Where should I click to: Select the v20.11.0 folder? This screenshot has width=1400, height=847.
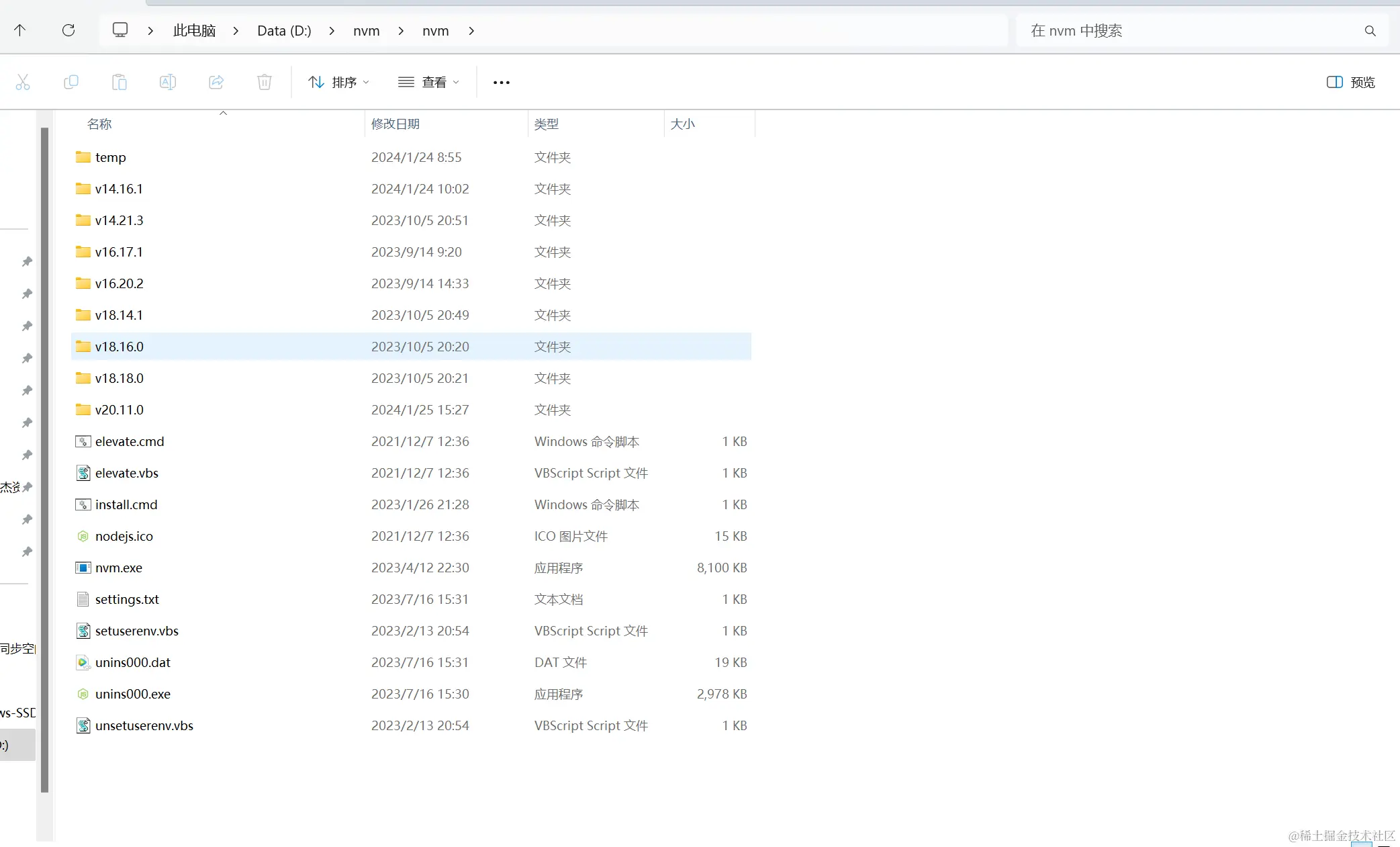point(120,410)
